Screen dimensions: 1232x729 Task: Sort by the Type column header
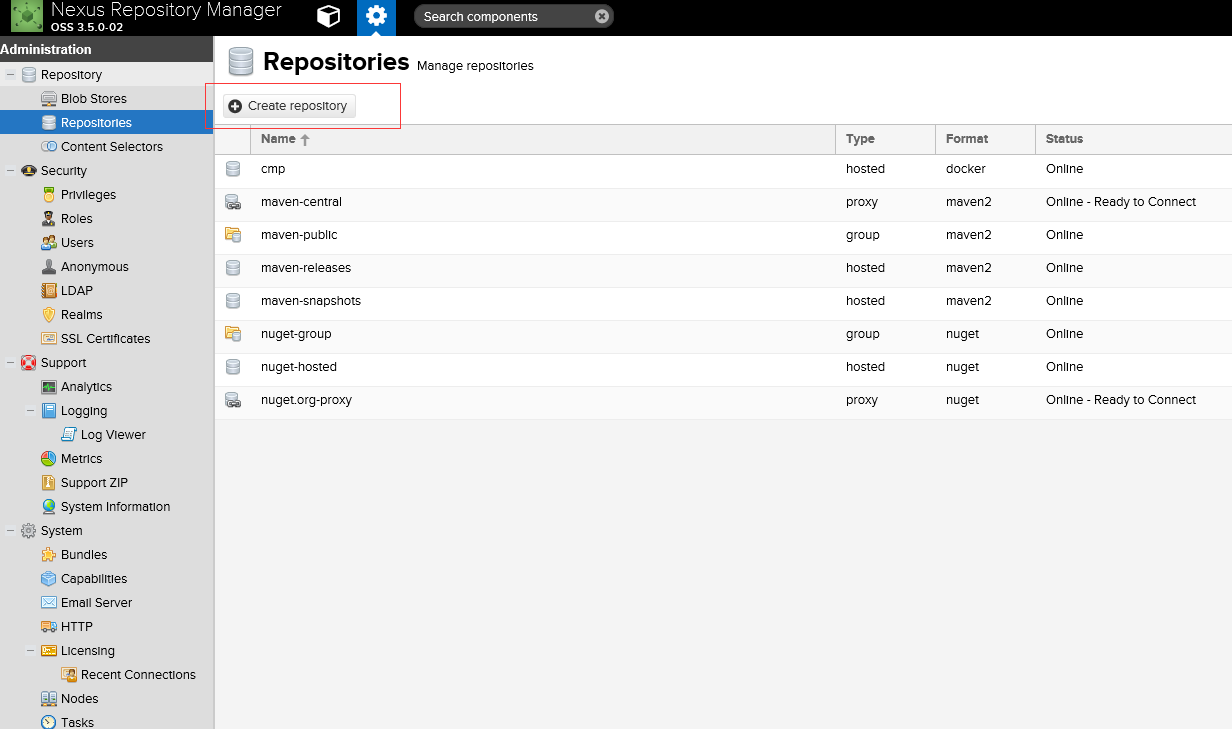click(x=885, y=139)
